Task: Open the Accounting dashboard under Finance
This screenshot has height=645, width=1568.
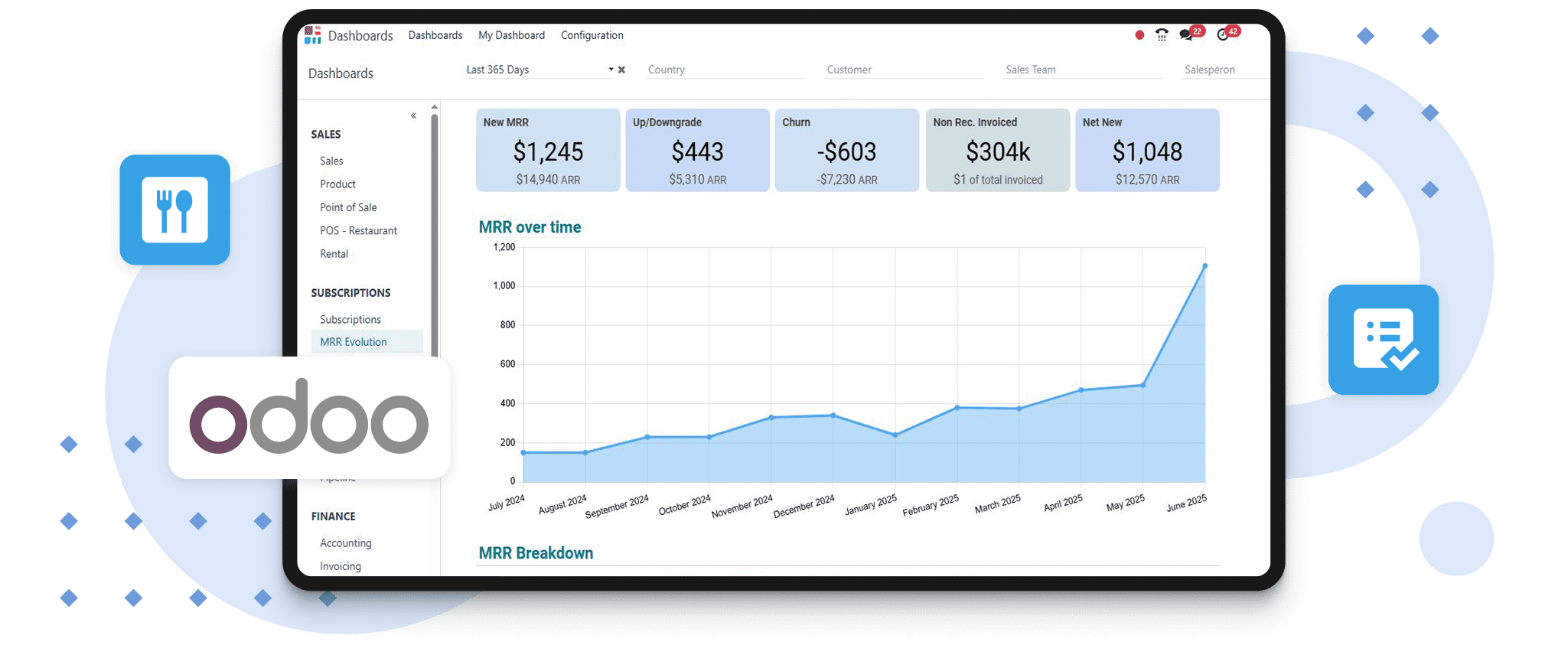Action: pyautogui.click(x=345, y=542)
